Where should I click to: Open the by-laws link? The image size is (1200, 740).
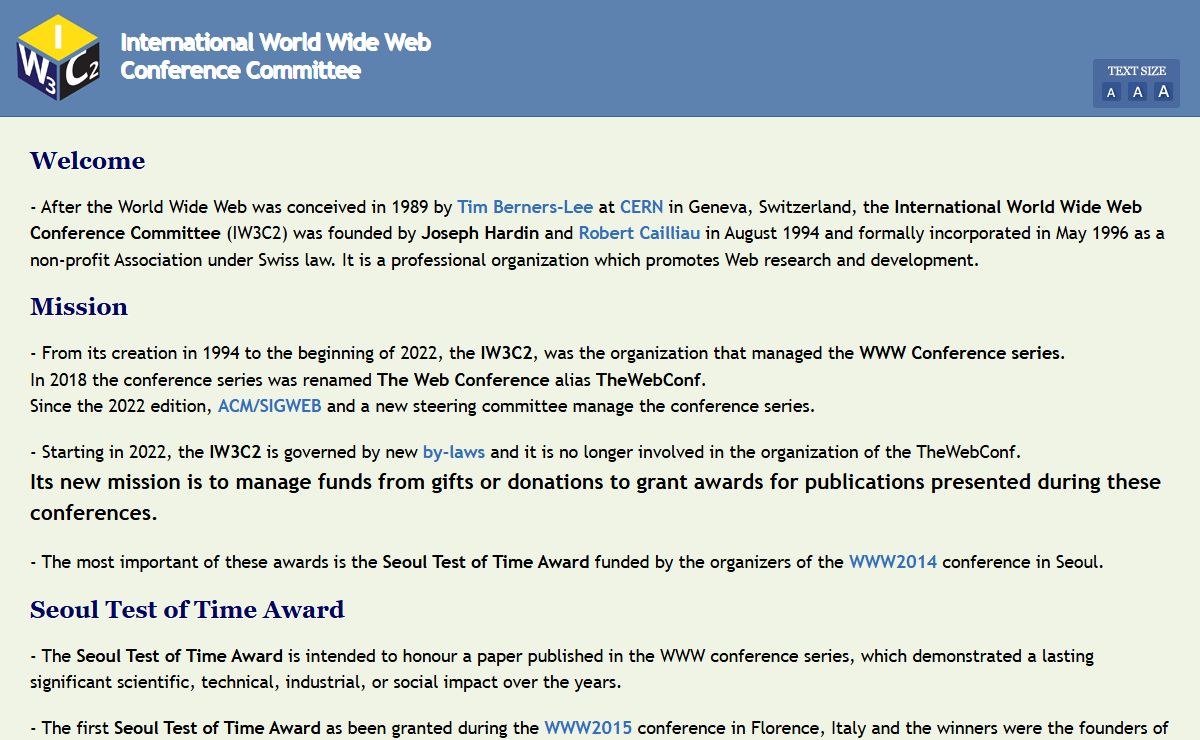[x=454, y=452]
